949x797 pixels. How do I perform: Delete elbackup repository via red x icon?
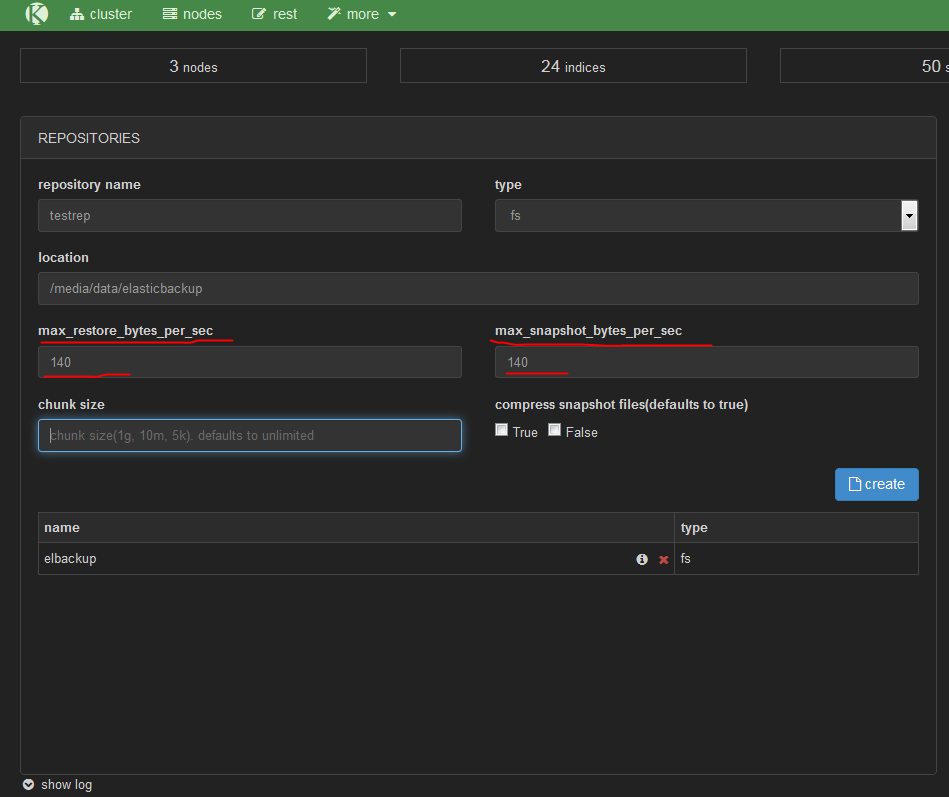[x=663, y=559]
